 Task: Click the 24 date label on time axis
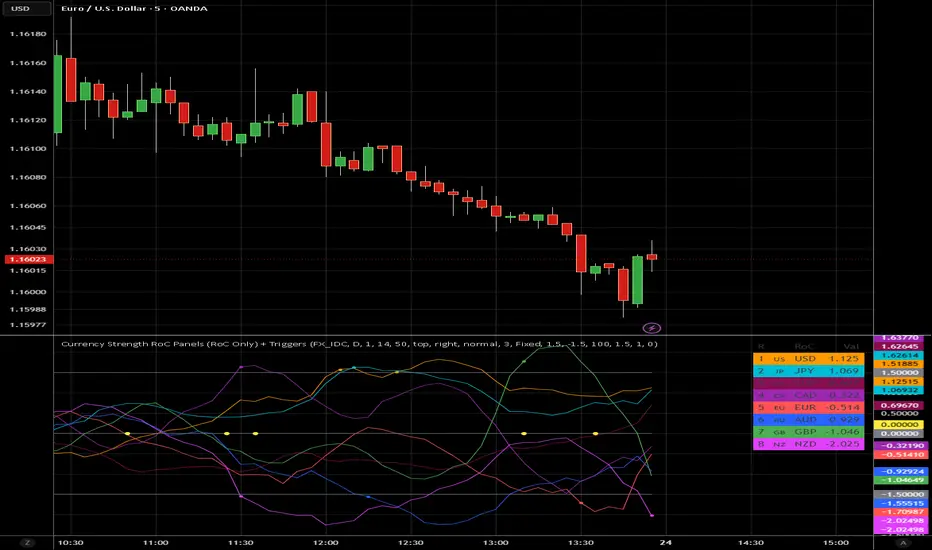pos(666,542)
